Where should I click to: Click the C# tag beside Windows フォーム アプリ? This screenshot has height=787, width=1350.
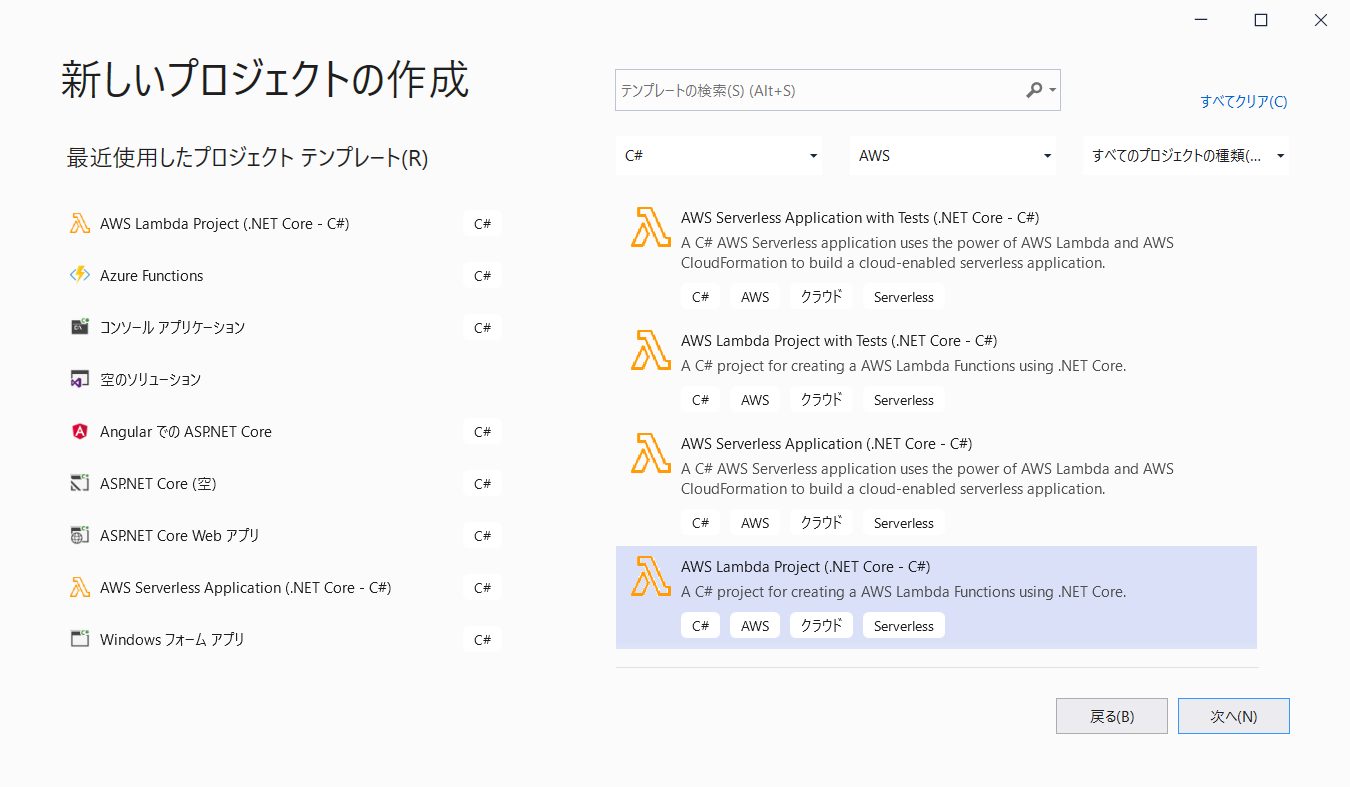pos(482,640)
